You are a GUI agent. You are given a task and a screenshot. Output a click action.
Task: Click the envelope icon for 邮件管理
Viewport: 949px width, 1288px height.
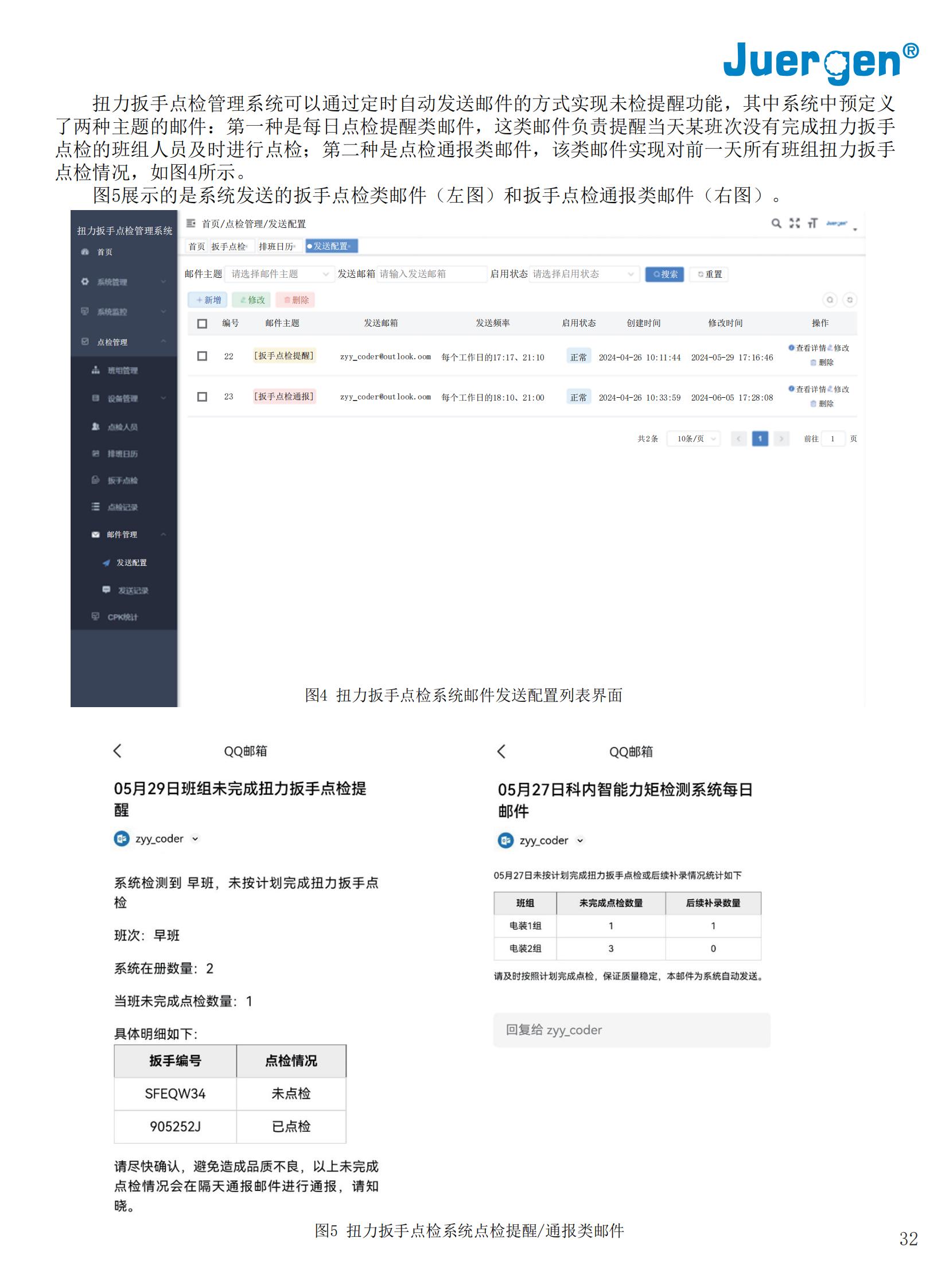(x=95, y=534)
